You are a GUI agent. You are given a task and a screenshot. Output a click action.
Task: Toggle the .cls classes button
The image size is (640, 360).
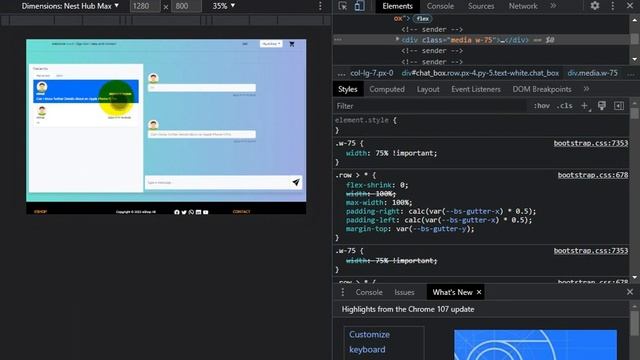[565, 106]
